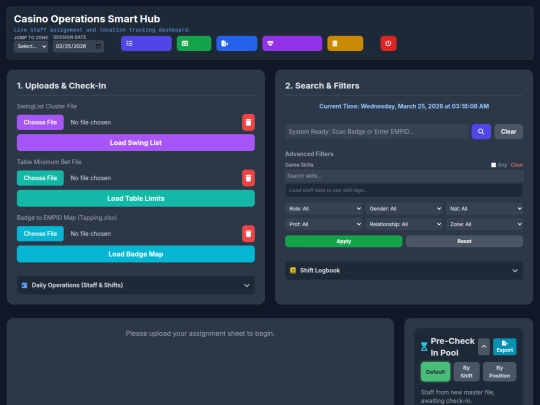Open the Role: All dropdown
This screenshot has height=405, width=540.
pos(324,209)
